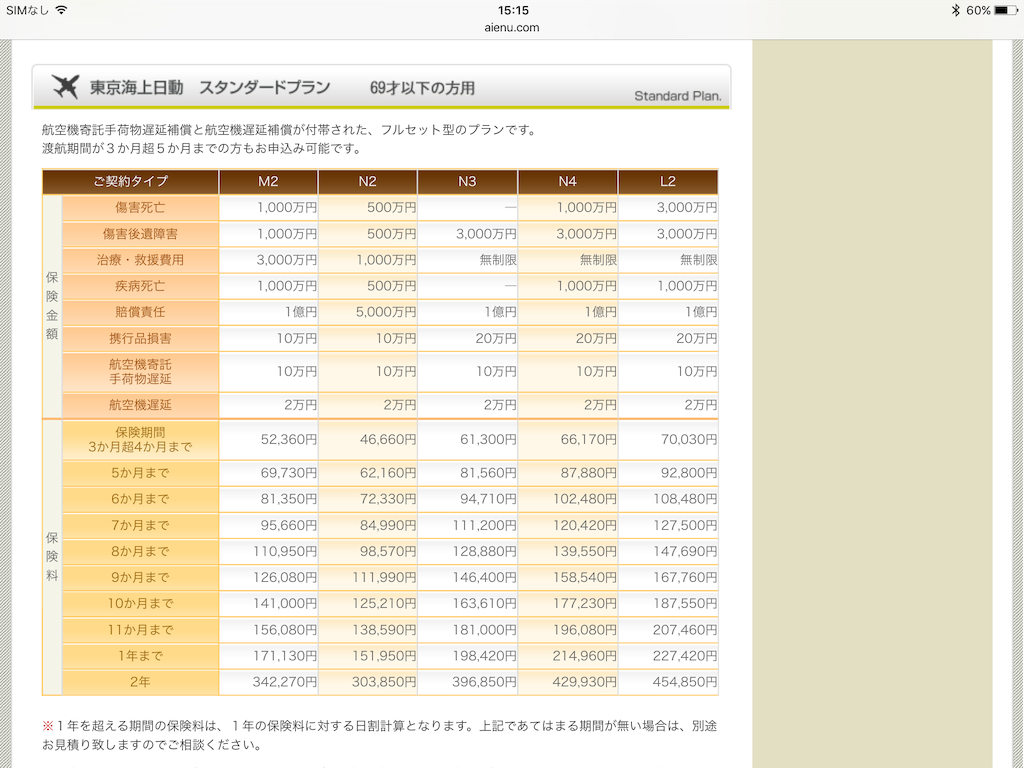Image resolution: width=1024 pixels, height=768 pixels.
Task: Tap the Wi-Fi status icon
Action: coord(61,10)
